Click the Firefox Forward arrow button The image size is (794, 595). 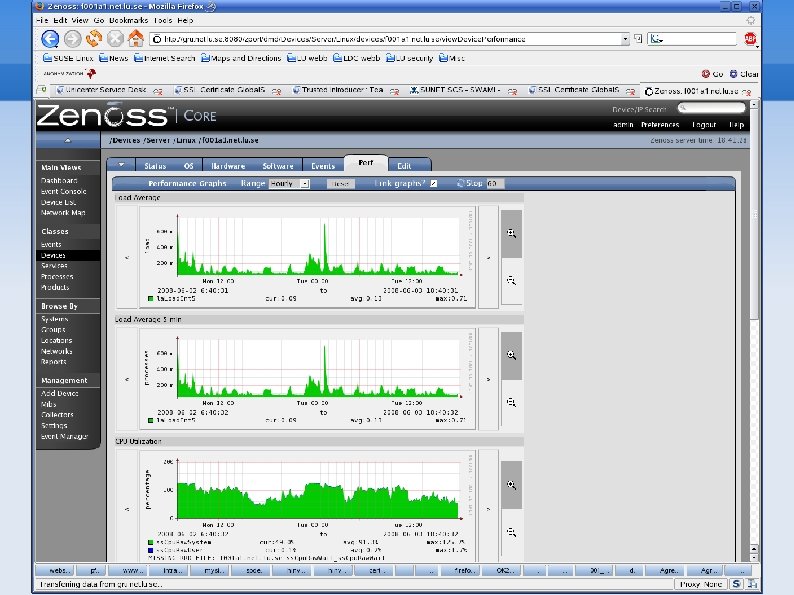pos(72,39)
